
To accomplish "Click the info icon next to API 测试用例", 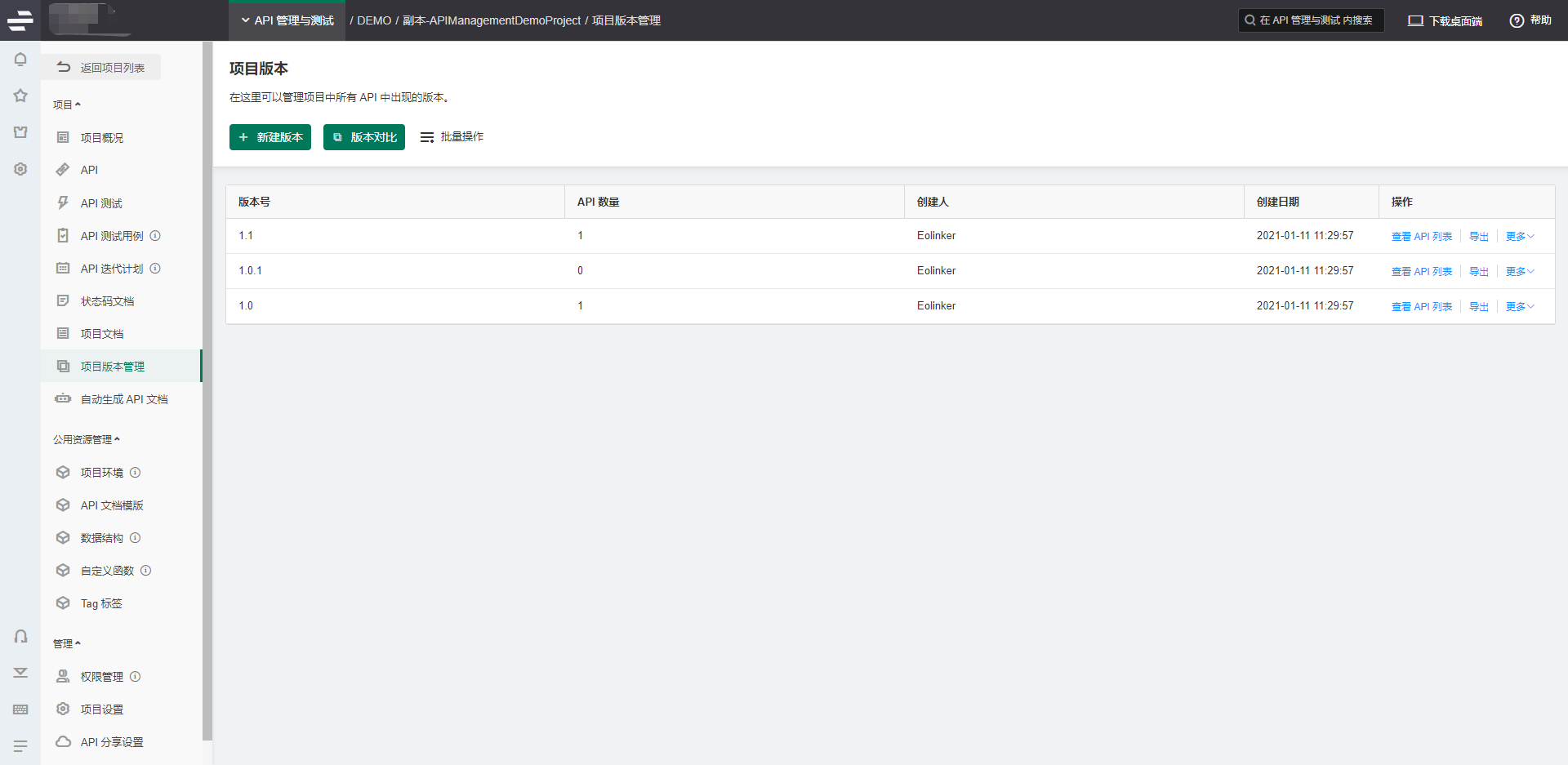I will click(155, 236).
